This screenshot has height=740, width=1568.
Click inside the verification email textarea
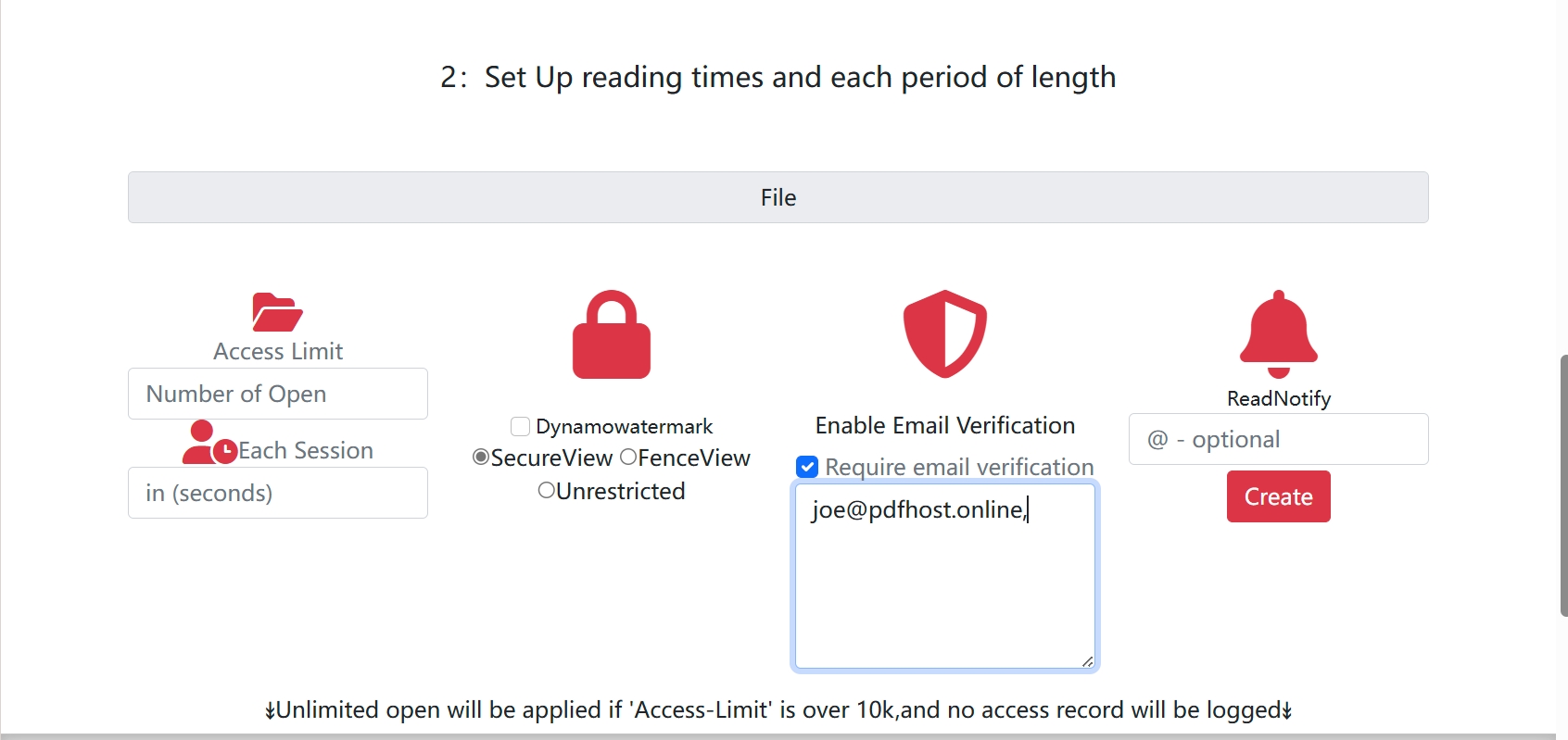pyautogui.click(x=943, y=574)
